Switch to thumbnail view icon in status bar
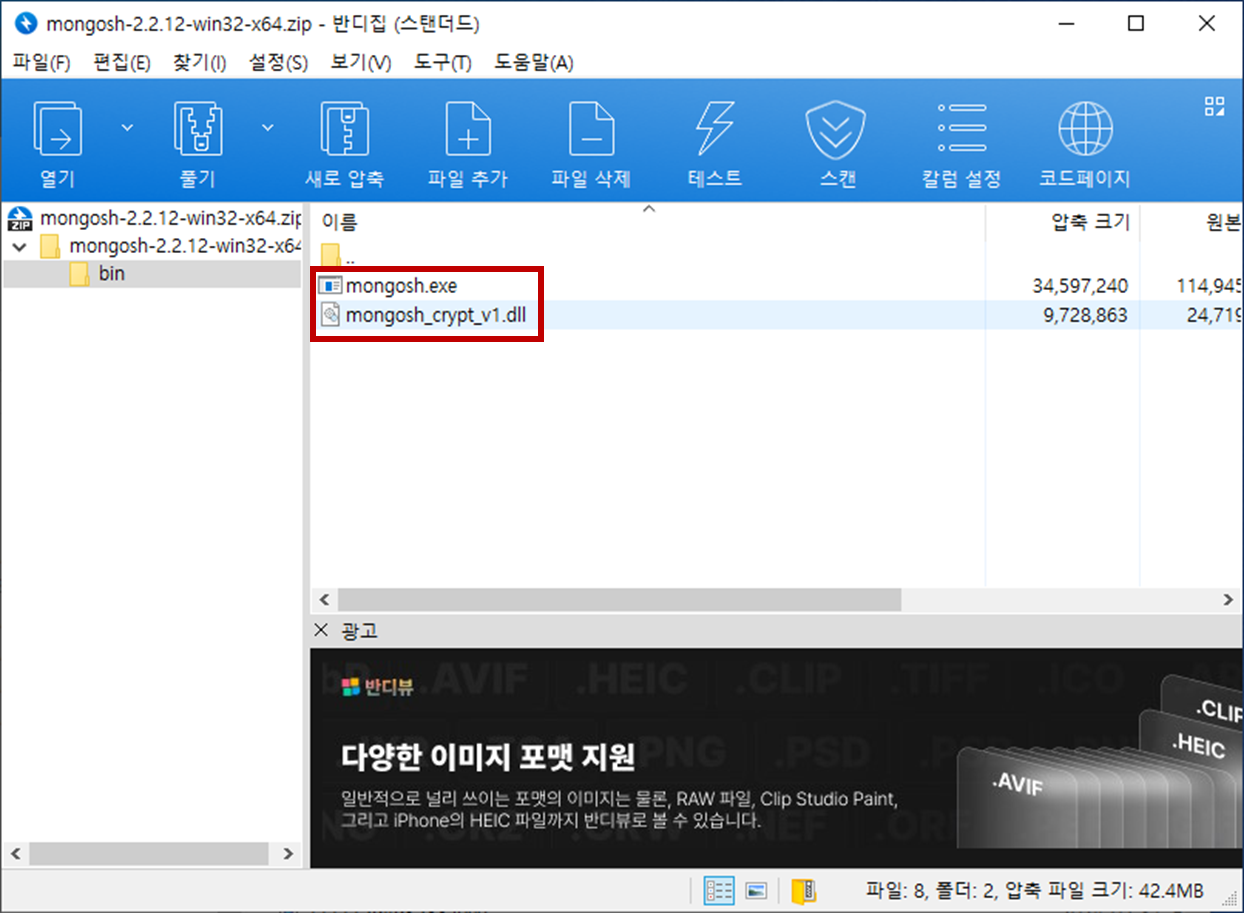 tap(756, 890)
